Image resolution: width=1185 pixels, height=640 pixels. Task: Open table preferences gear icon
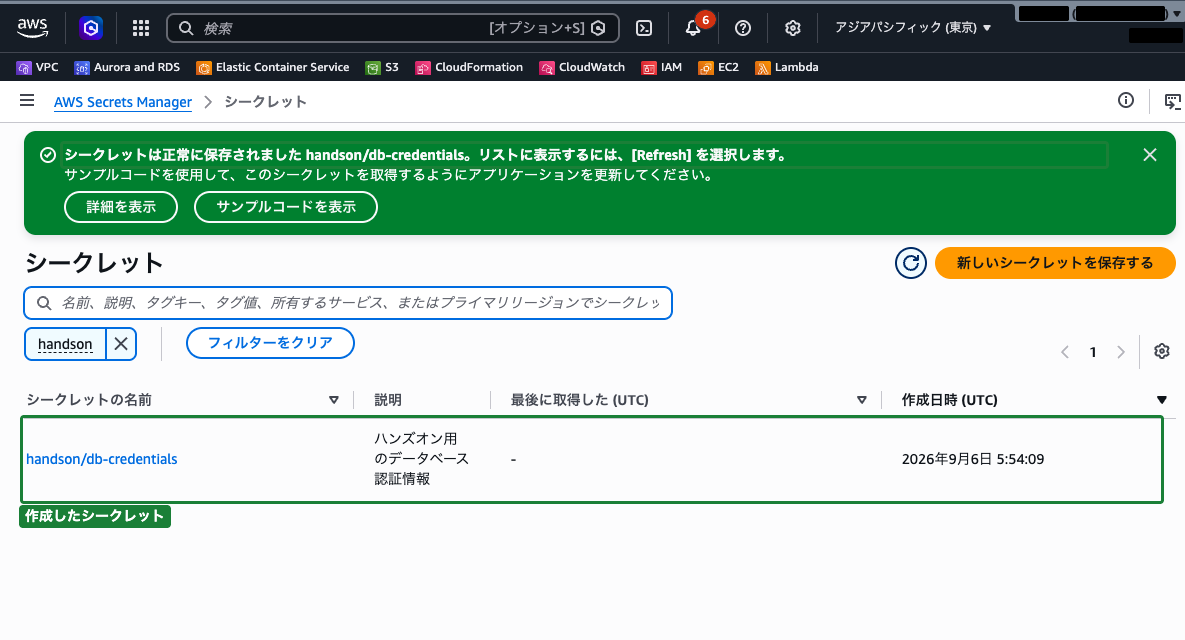(1162, 351)
